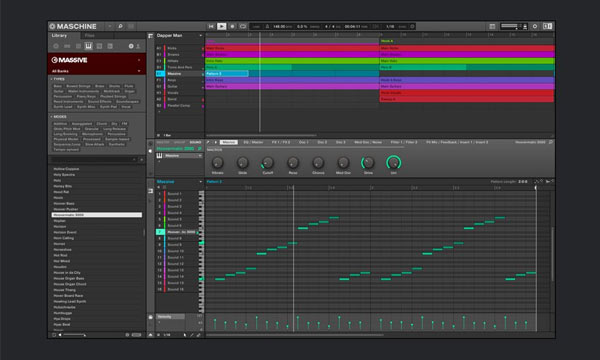The image size is (600, 360).
Task: Toggle factory content filter icon
Action: (x=131, y=46)
